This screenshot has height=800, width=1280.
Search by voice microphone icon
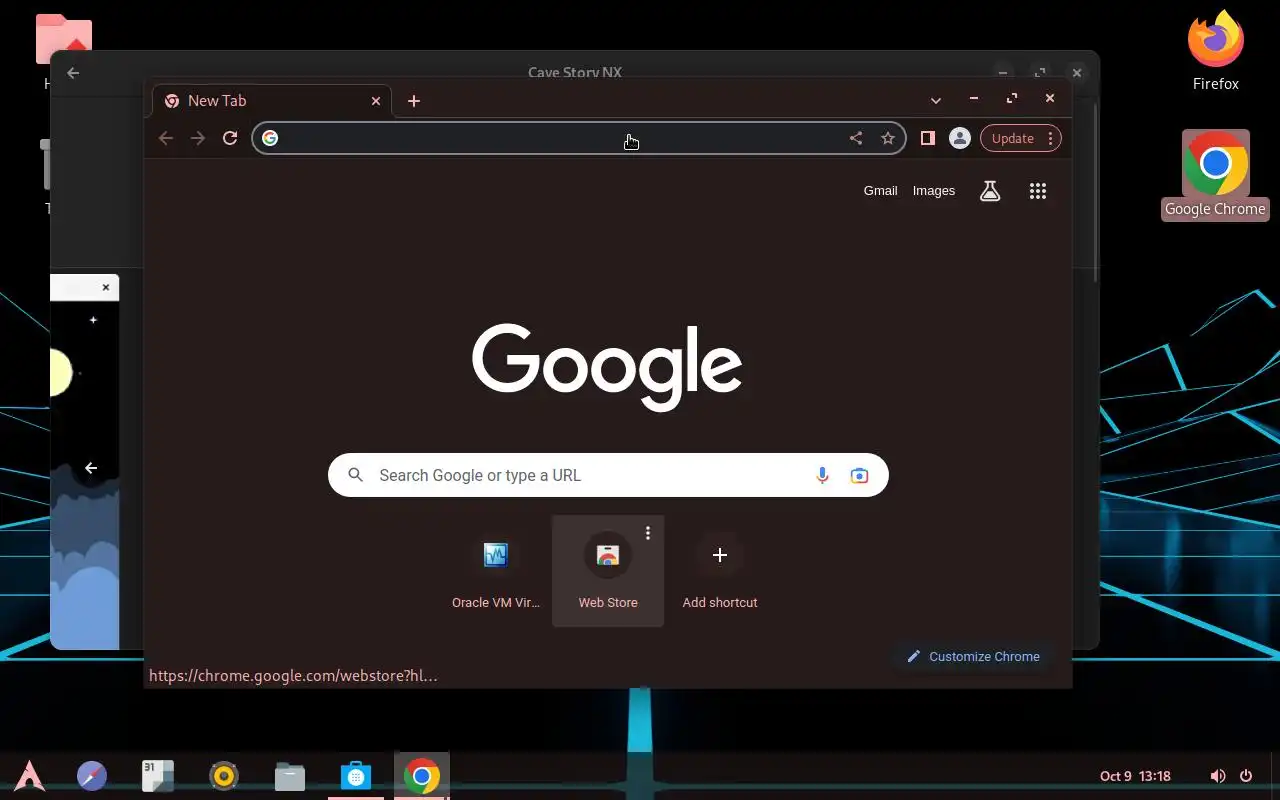pyautogui.click(x=822, y=475)
